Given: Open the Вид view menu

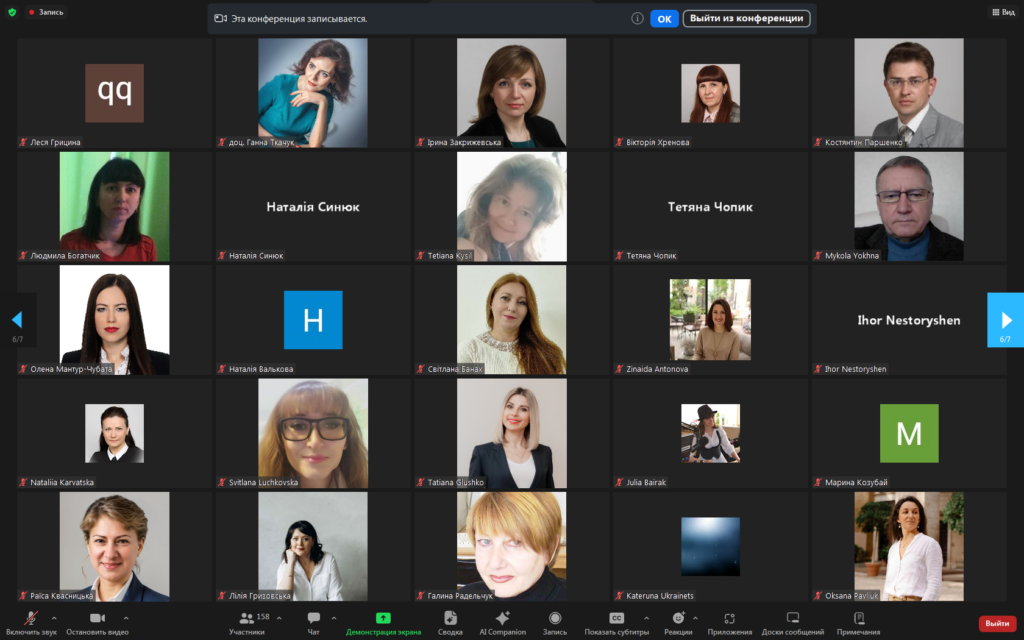Looking at the screenshot, I should click(x=1001, y=12).
